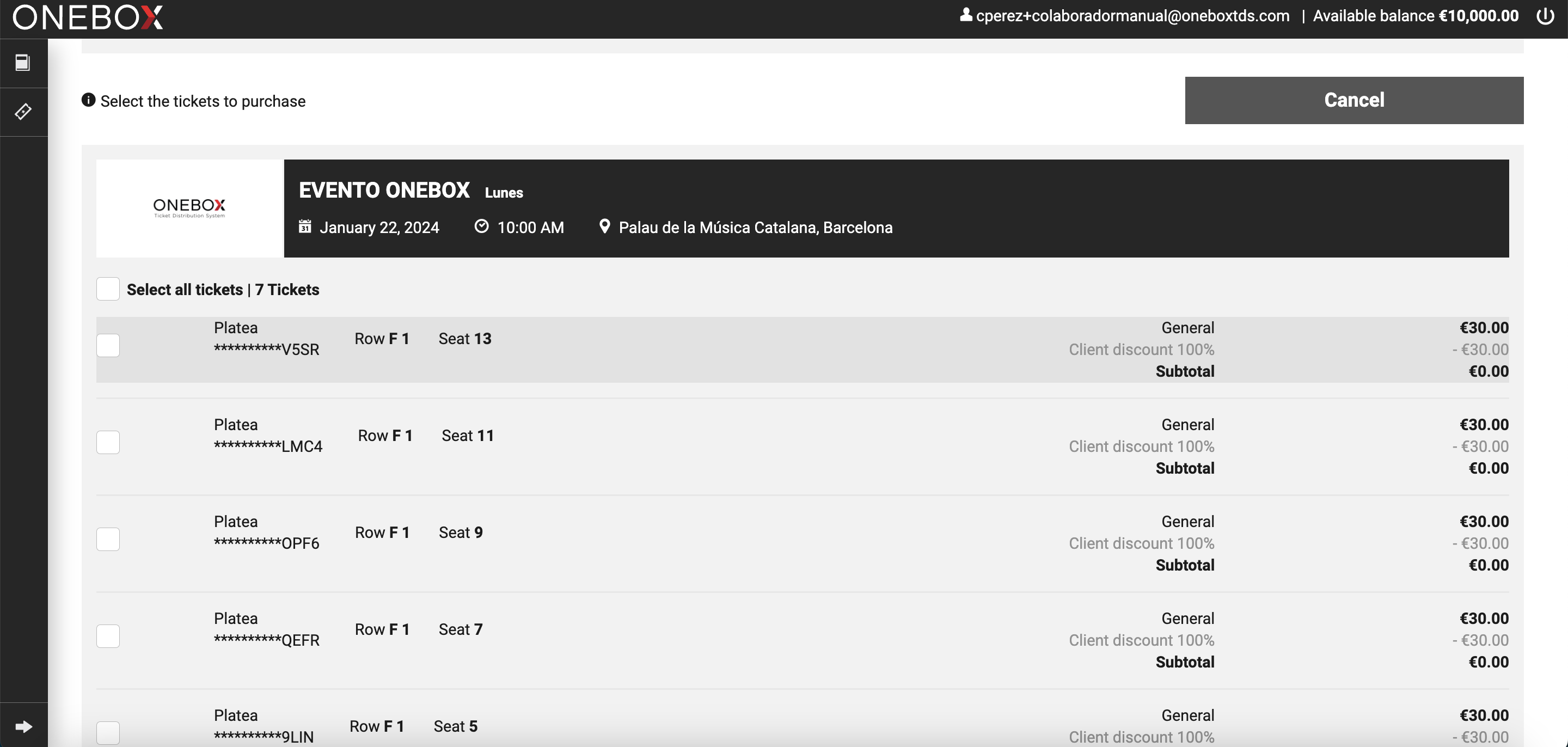The image size is (1568, 747).
Task: Click the power logout icon
Action: (1545, 16)
